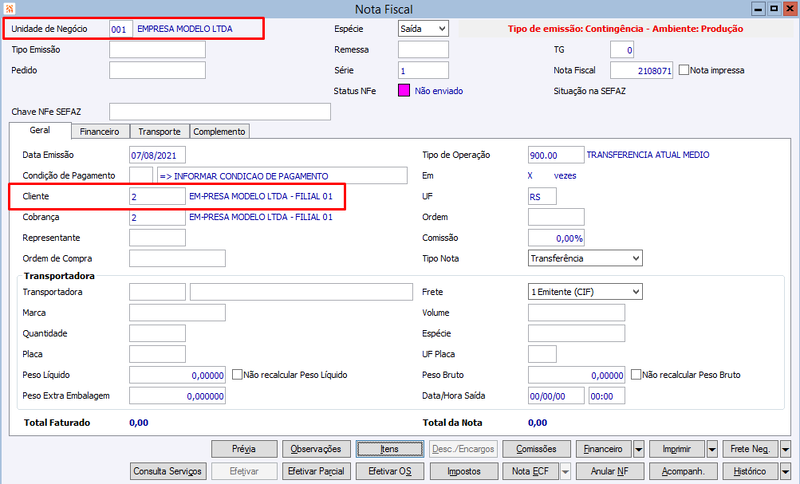Click the Prévia button
800x484 pixels.
click(x=244, y=449)
